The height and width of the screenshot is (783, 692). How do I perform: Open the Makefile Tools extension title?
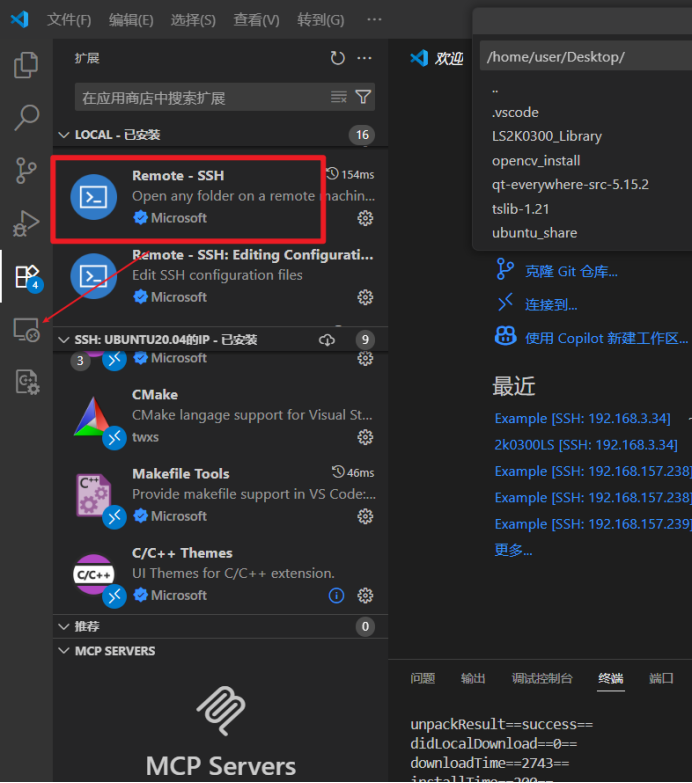pyautogui.click(x=181, y=474)
